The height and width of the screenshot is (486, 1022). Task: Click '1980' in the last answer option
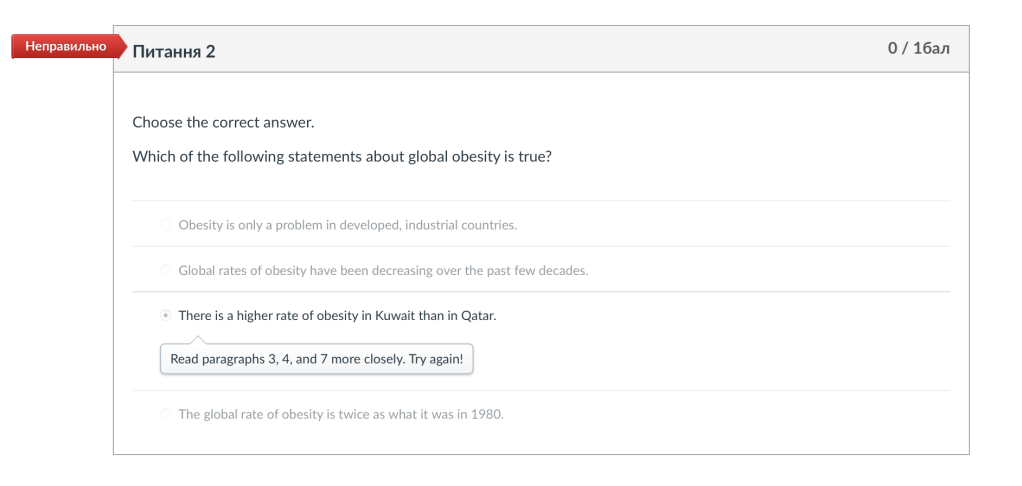[x=486, y=415]
